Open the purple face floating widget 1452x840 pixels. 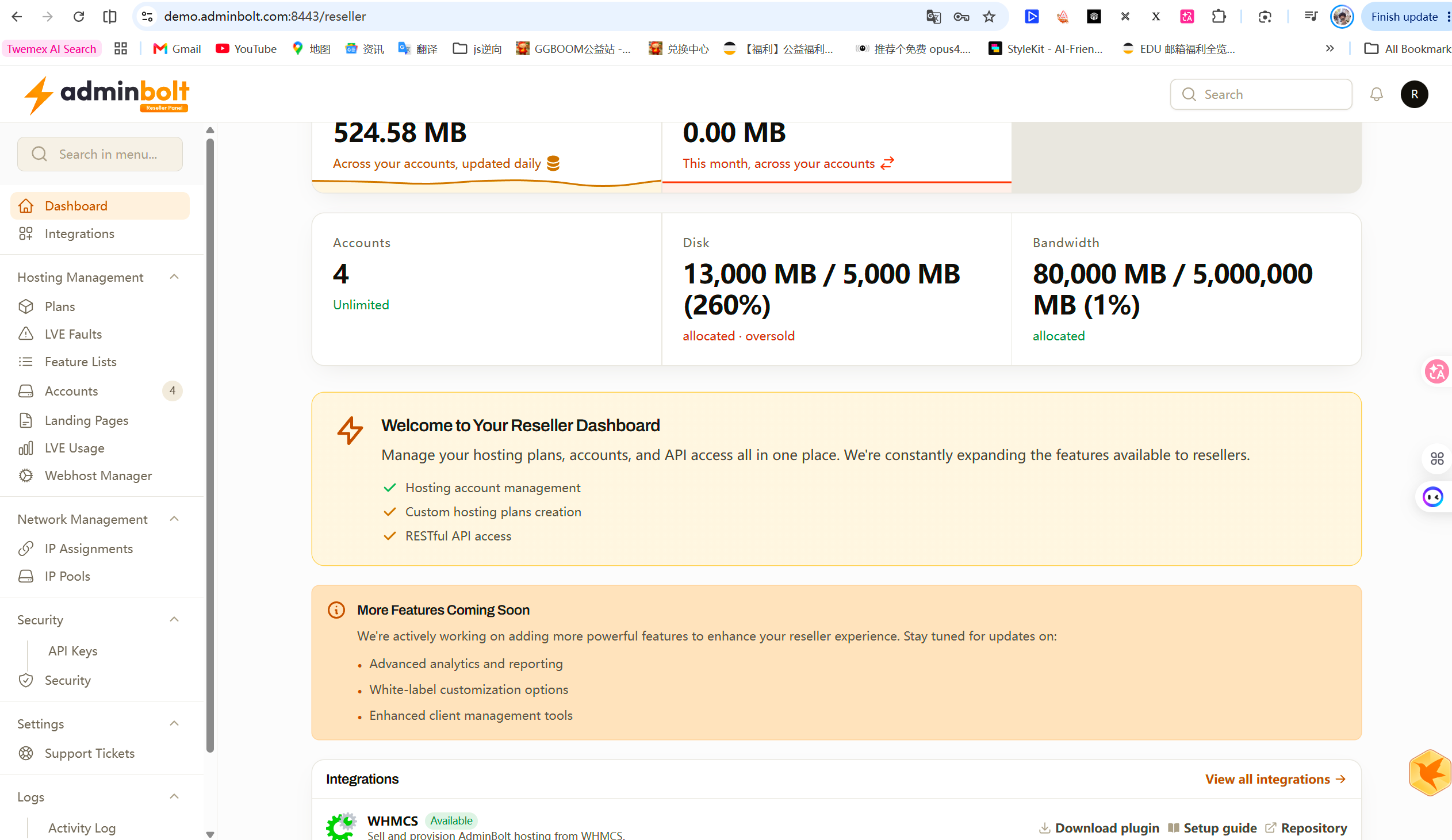tap(1433, 497)
